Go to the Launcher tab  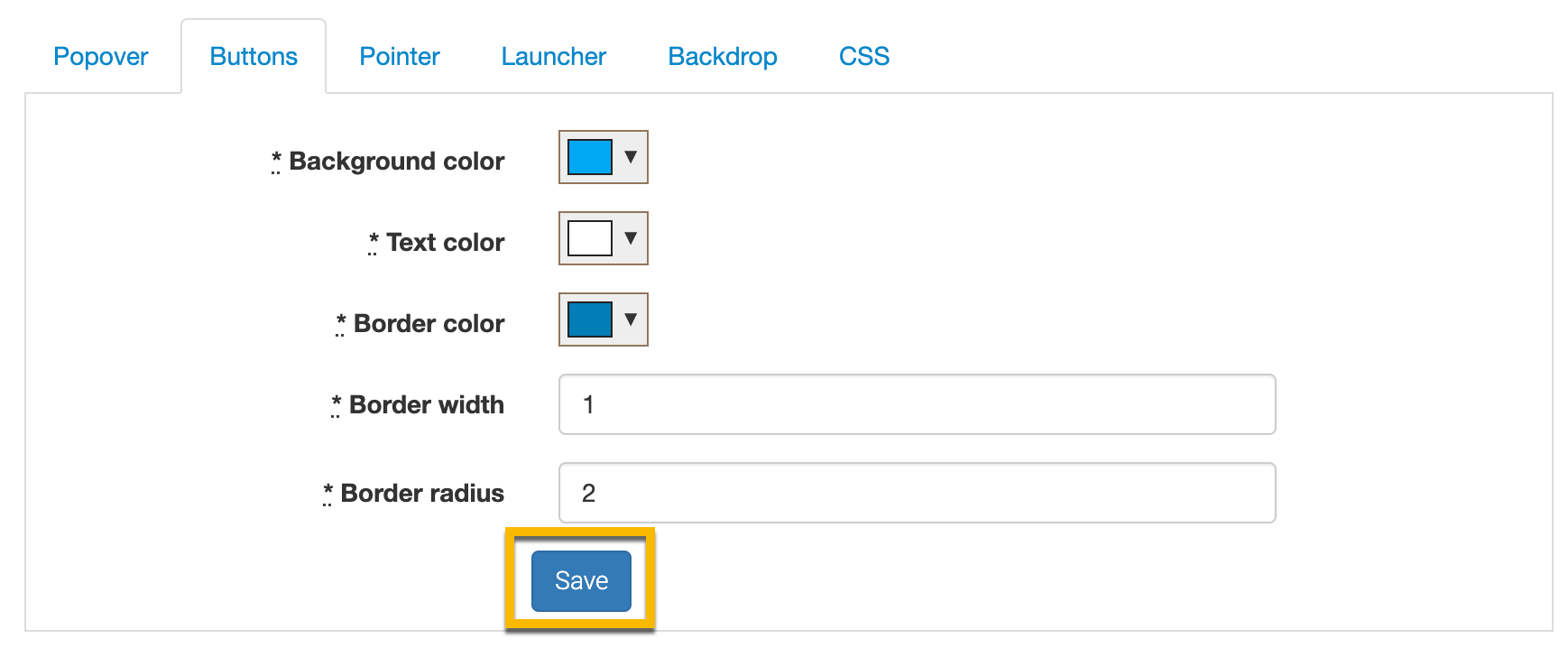(x=553, y=57)
